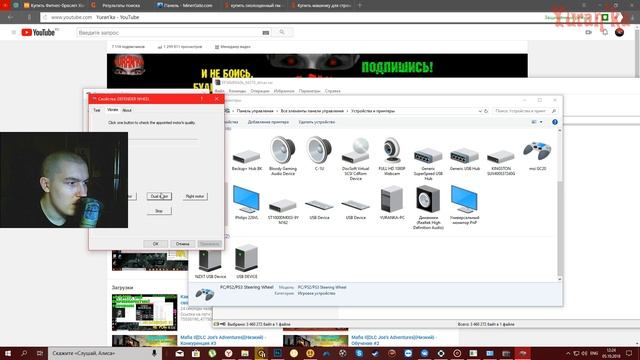The height and width of the screenshot is (360, 640).
Task: Select the Realtek High Definition Audio speakers icon
Action: point(428,199)
